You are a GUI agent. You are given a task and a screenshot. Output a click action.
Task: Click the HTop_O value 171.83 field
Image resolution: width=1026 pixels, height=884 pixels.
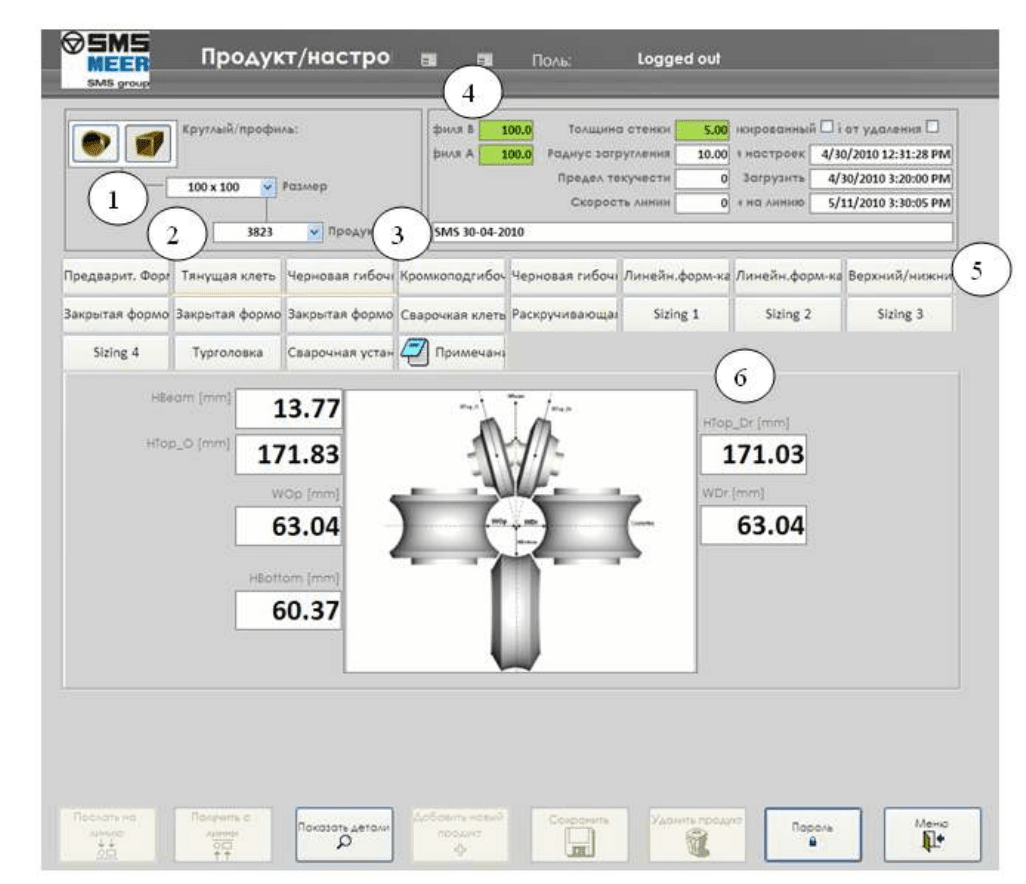pos(289,454)
